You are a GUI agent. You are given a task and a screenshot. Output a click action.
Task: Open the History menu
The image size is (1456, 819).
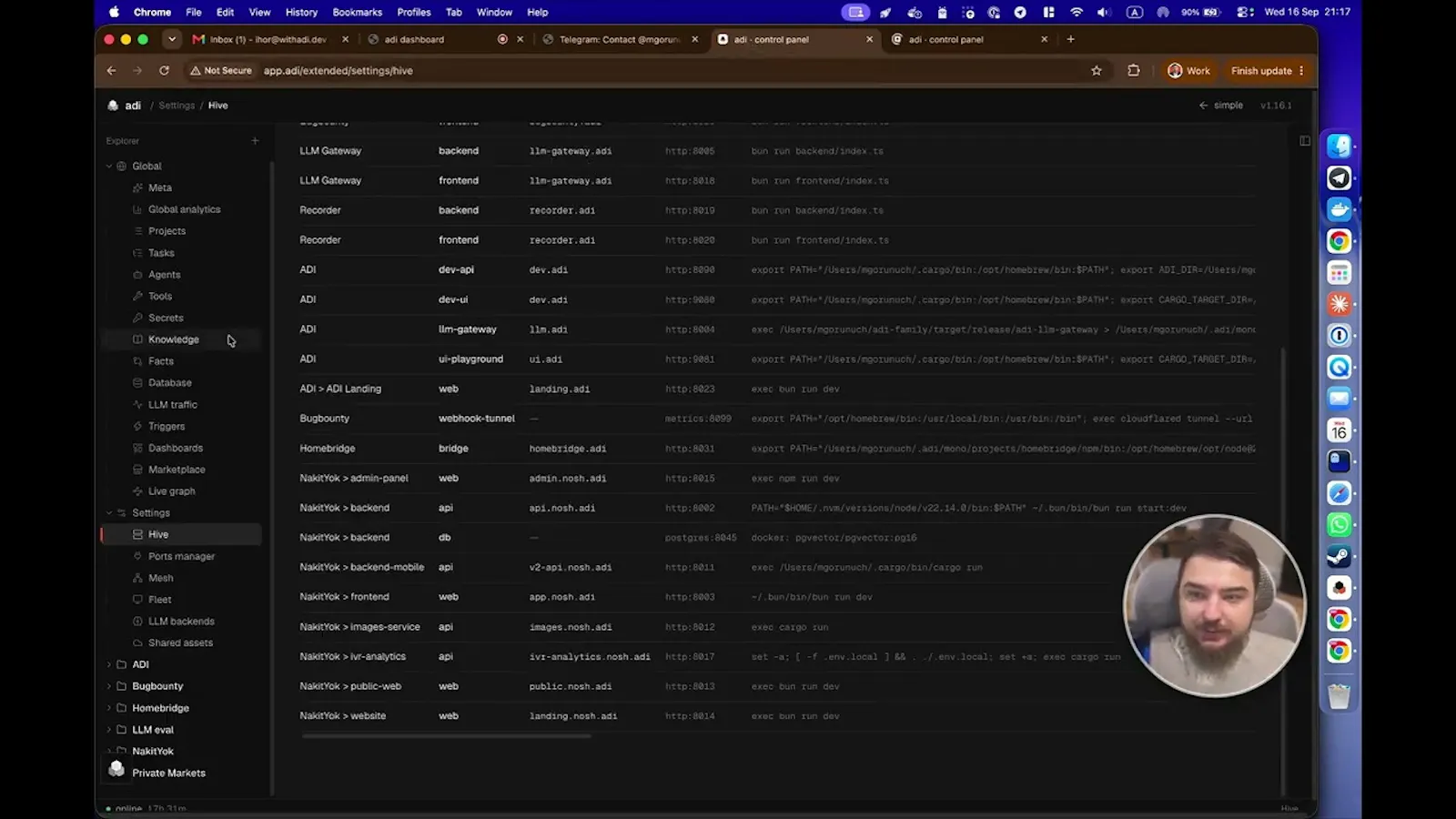pyautogui.click(x=301, y=12)
